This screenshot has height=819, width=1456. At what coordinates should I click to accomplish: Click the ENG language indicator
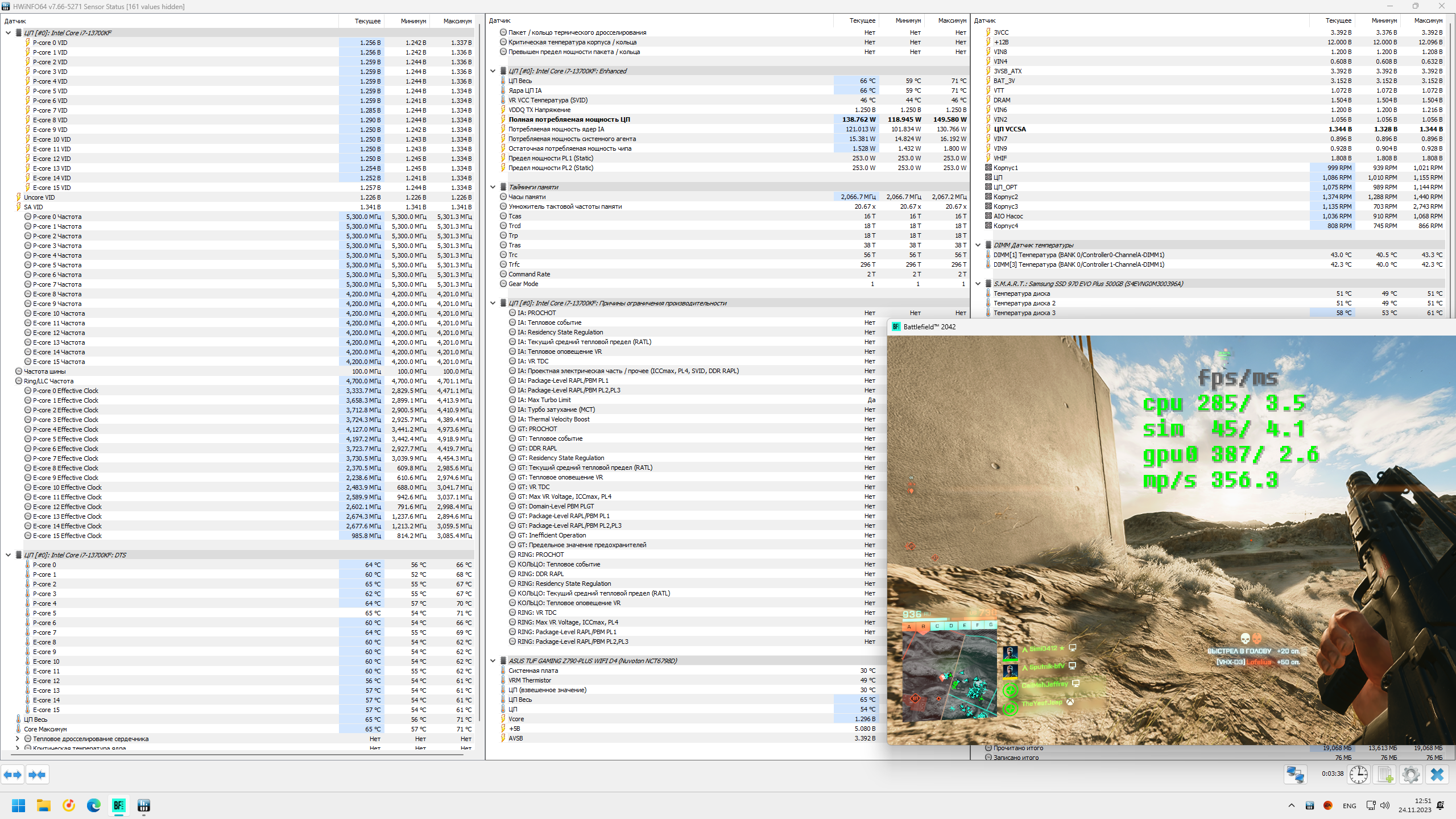click(1349, 805)
